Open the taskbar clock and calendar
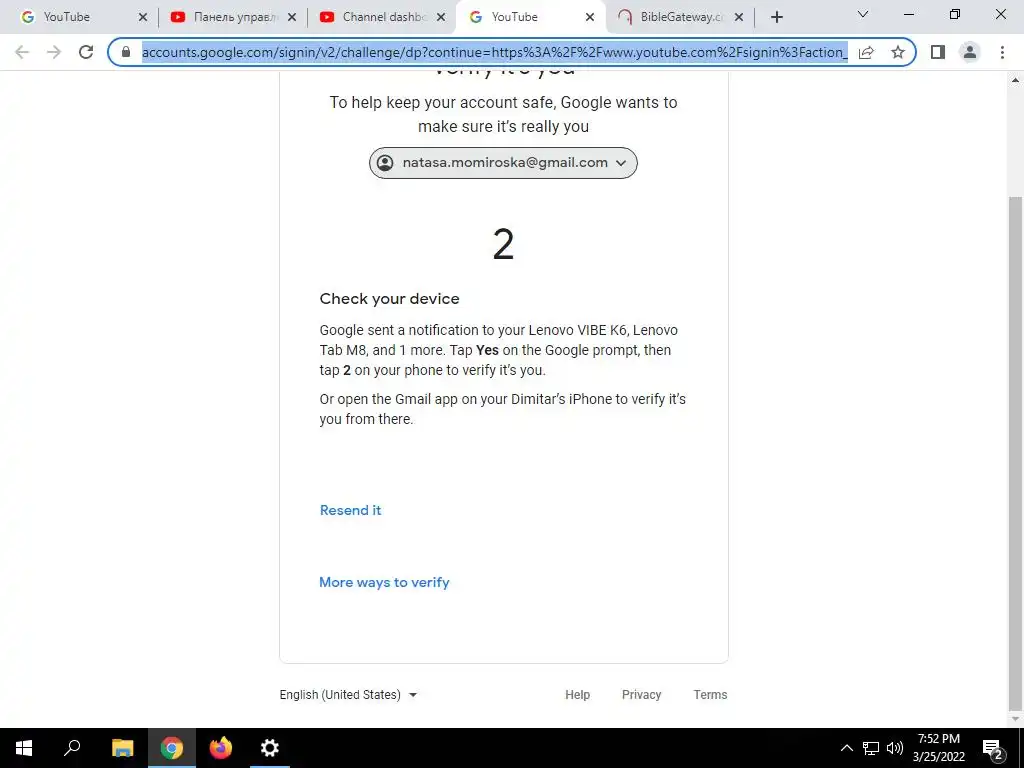 [938, 748]
